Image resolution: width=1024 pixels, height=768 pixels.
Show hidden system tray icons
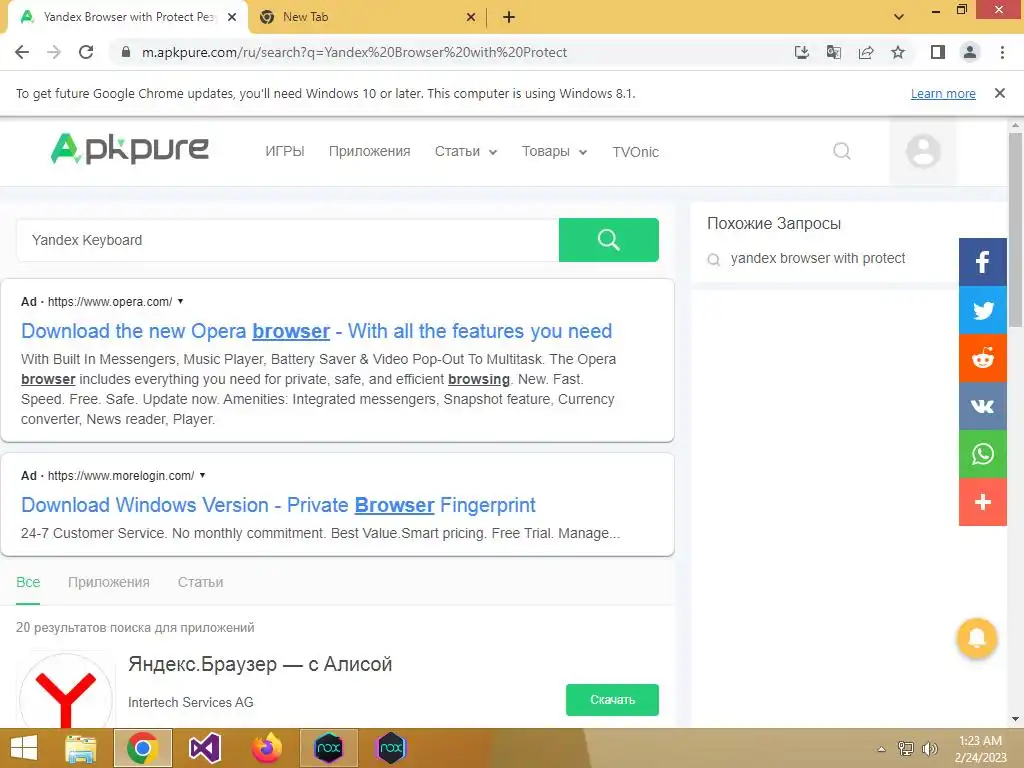(882, 749)
